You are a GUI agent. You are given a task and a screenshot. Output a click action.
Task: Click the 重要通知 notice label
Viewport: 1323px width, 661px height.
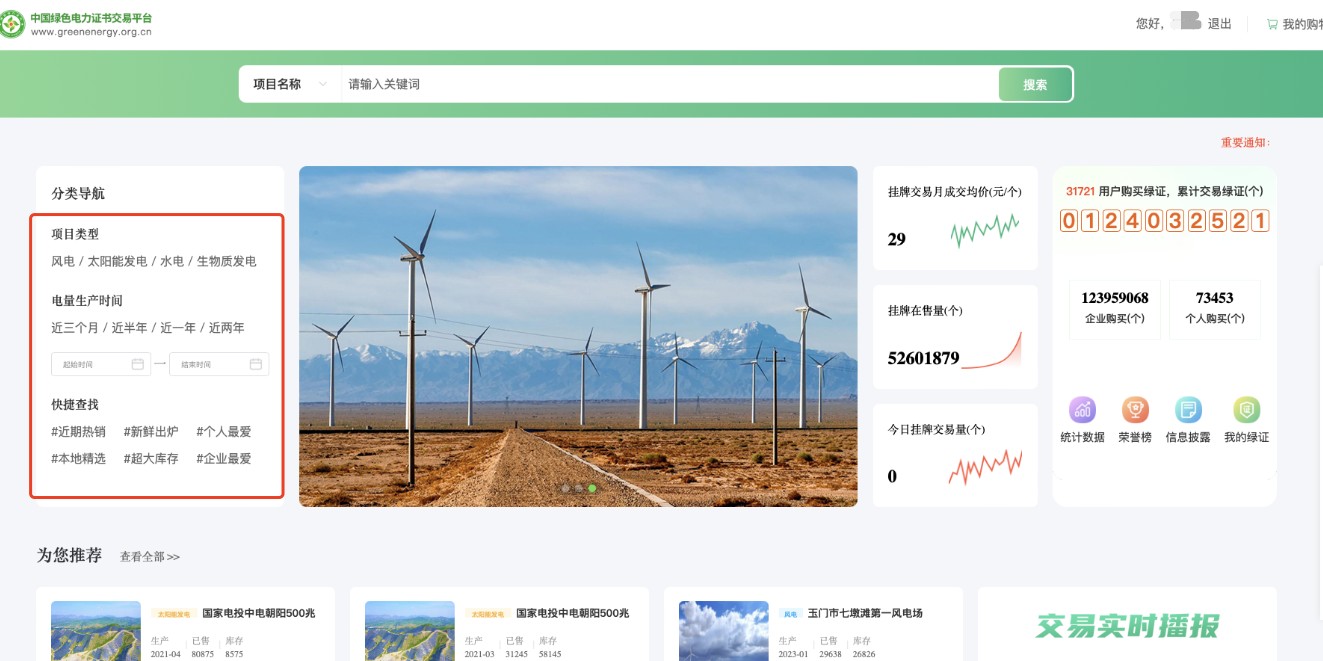point(1245,143)
